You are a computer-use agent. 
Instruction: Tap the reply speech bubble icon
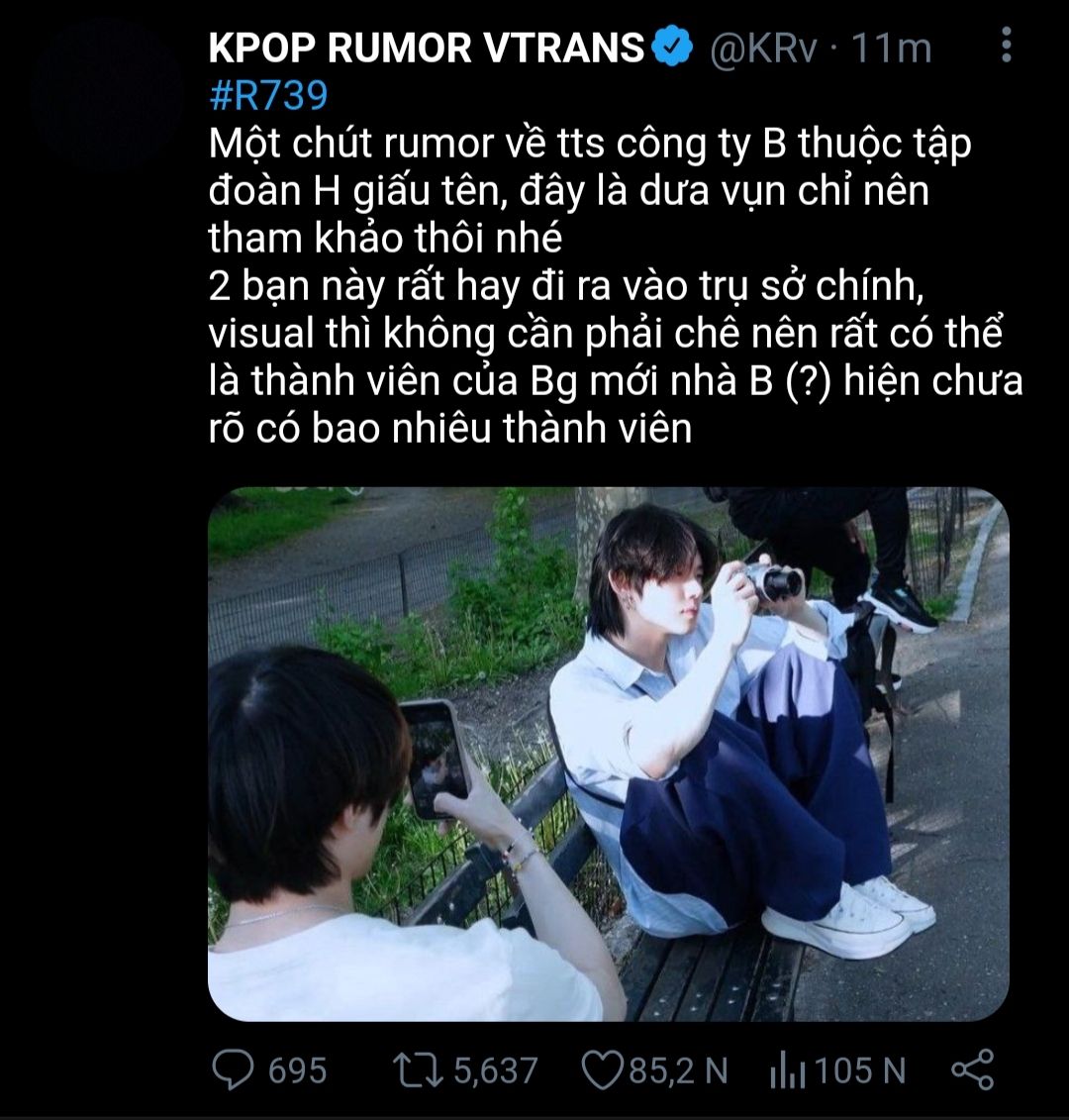pos(233,1069)
